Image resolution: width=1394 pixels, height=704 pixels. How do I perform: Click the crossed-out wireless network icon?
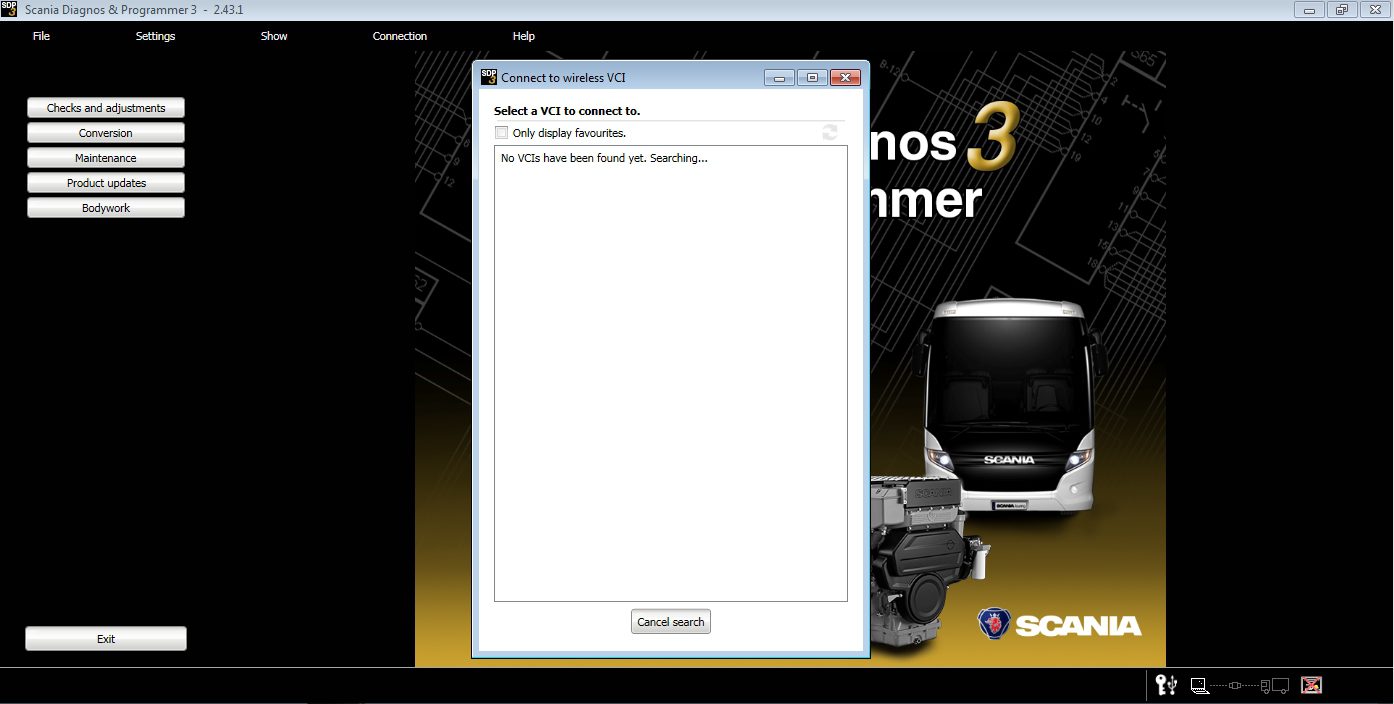(1312, 685)
